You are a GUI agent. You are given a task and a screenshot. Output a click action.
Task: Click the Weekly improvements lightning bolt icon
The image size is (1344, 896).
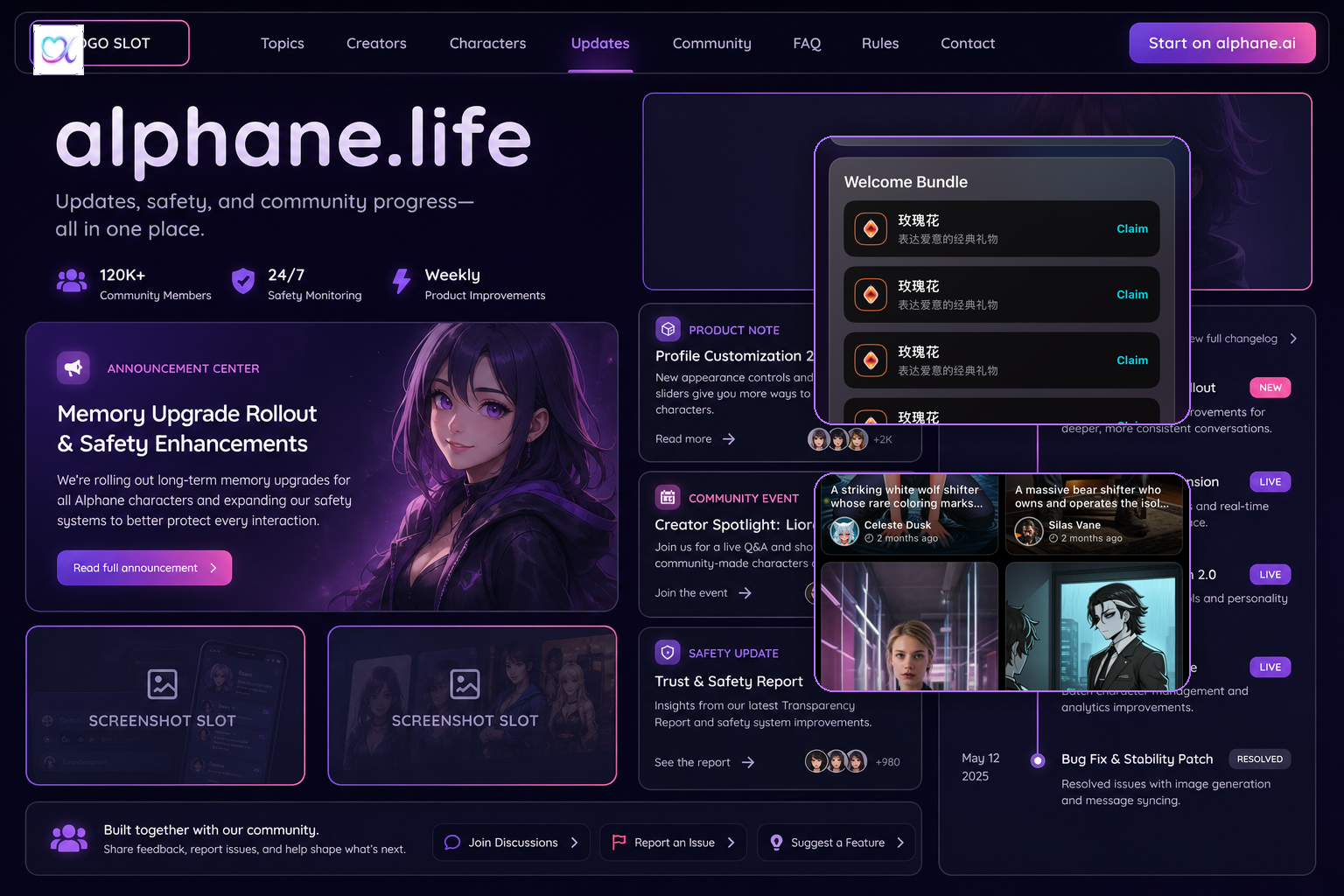(x=402, y=281)
